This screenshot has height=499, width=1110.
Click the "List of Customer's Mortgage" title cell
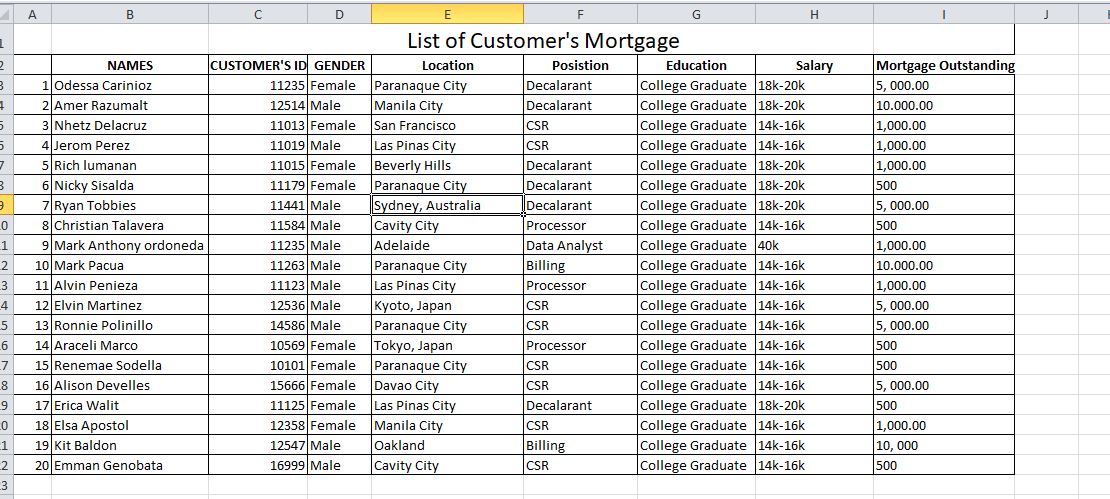point(543,41)
